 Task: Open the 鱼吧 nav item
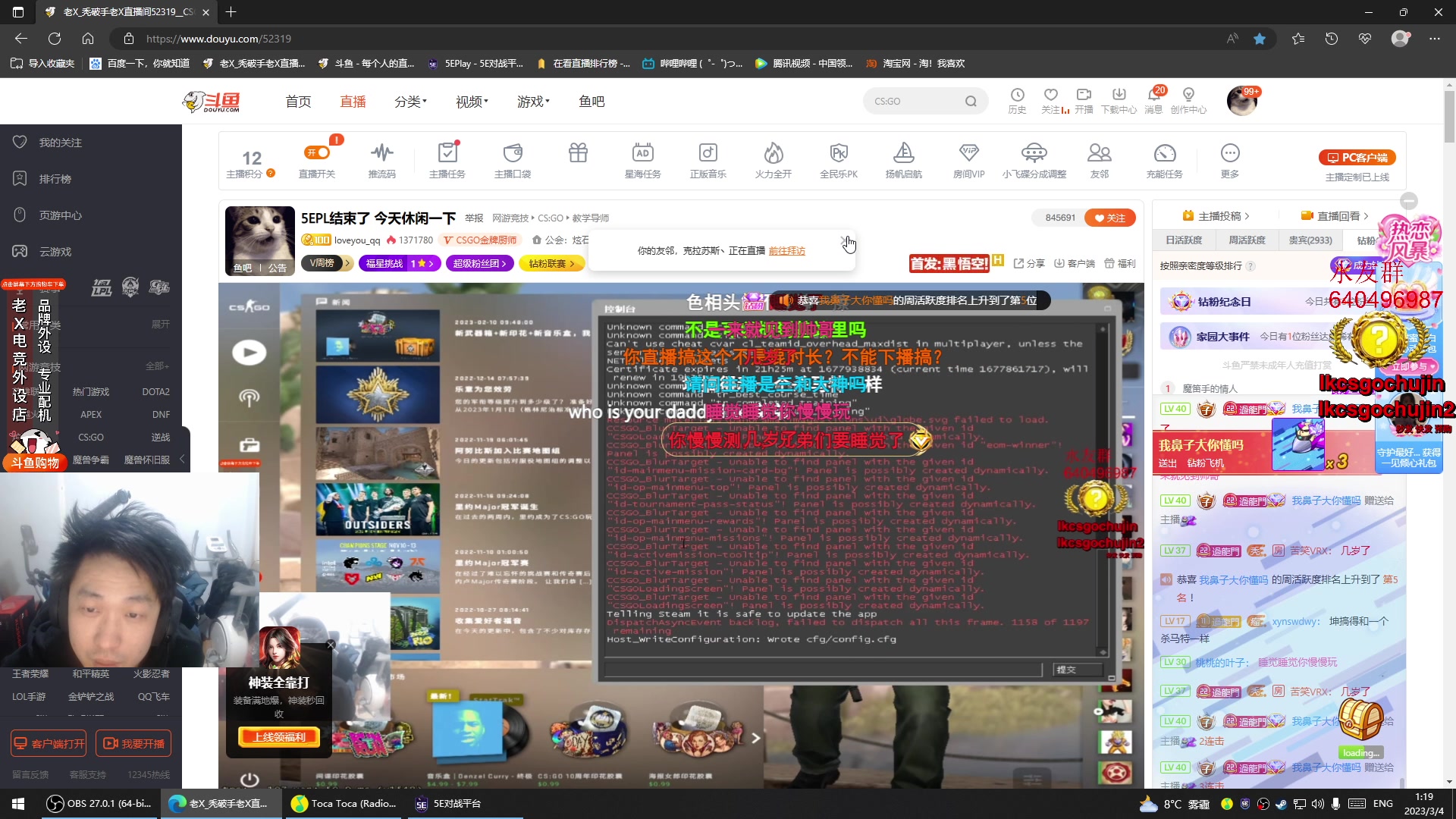(x=591, y=101)
